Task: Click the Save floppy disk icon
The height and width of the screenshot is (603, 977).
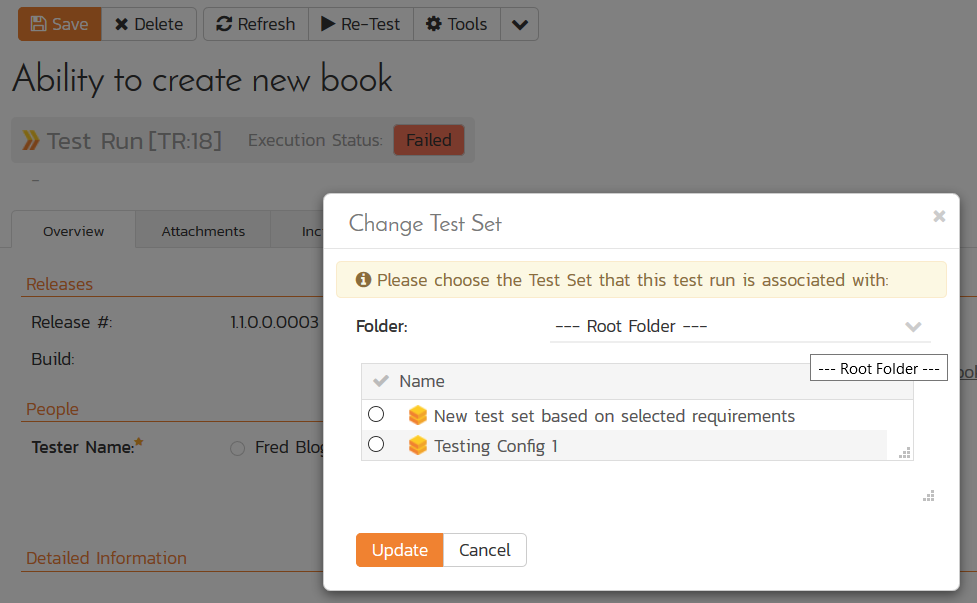Action: click(38, 24)
